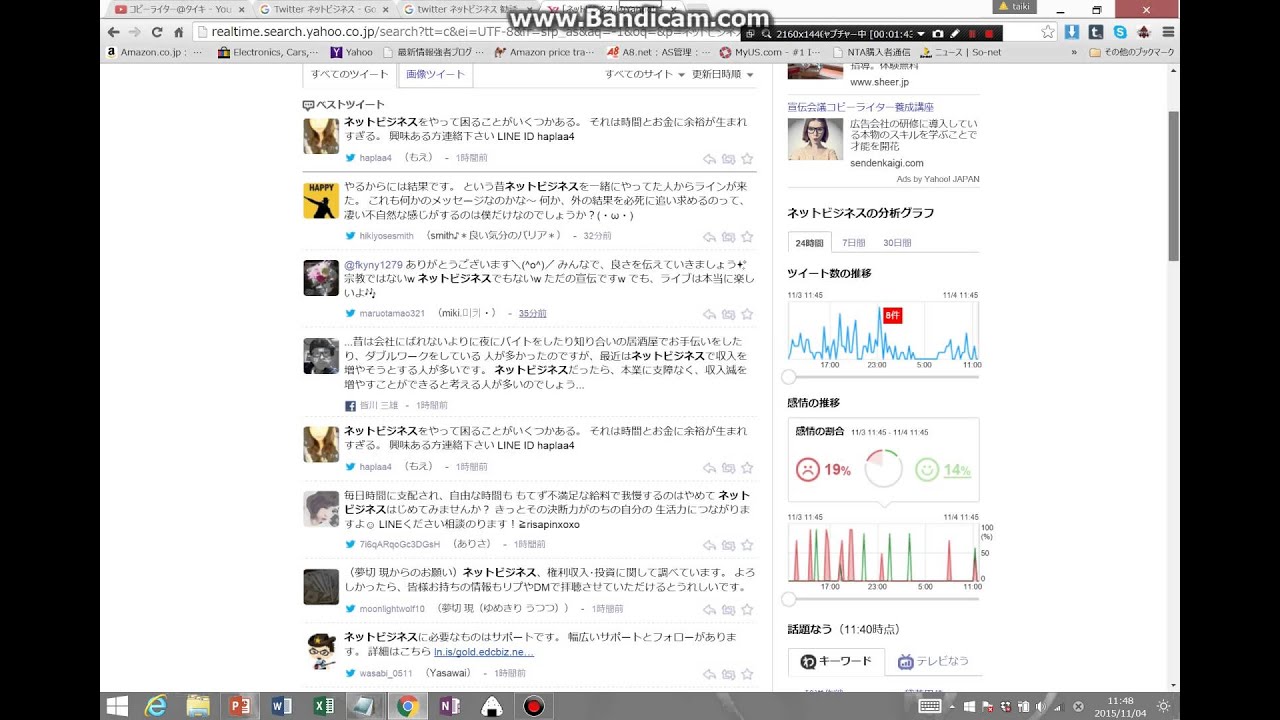
Task: Expand the bookmarks bar overflow chevron
Action: (1074, 52)
